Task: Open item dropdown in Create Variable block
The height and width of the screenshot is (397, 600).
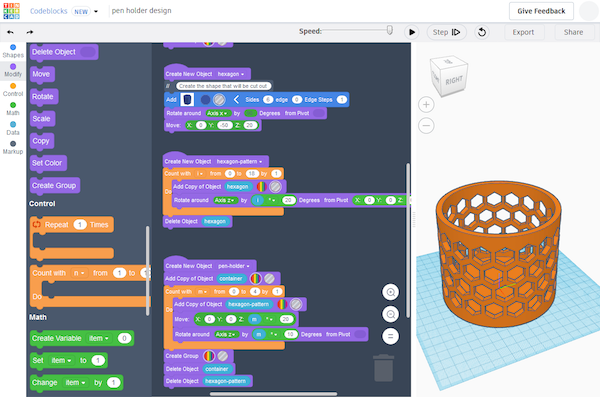Action: click(99, 338)
